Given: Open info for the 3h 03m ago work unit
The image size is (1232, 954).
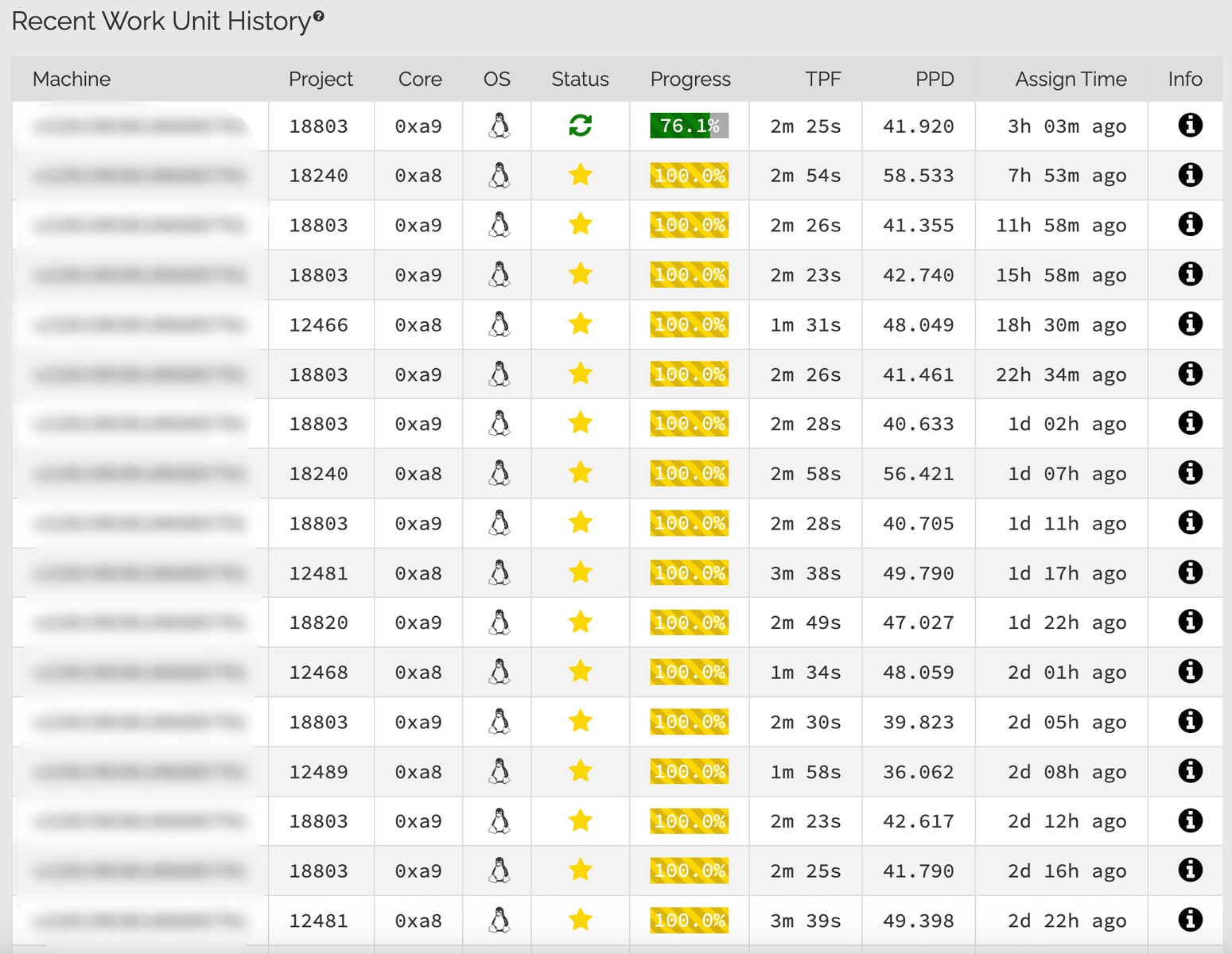Looking at the screenshot, I should (1190, 126).
